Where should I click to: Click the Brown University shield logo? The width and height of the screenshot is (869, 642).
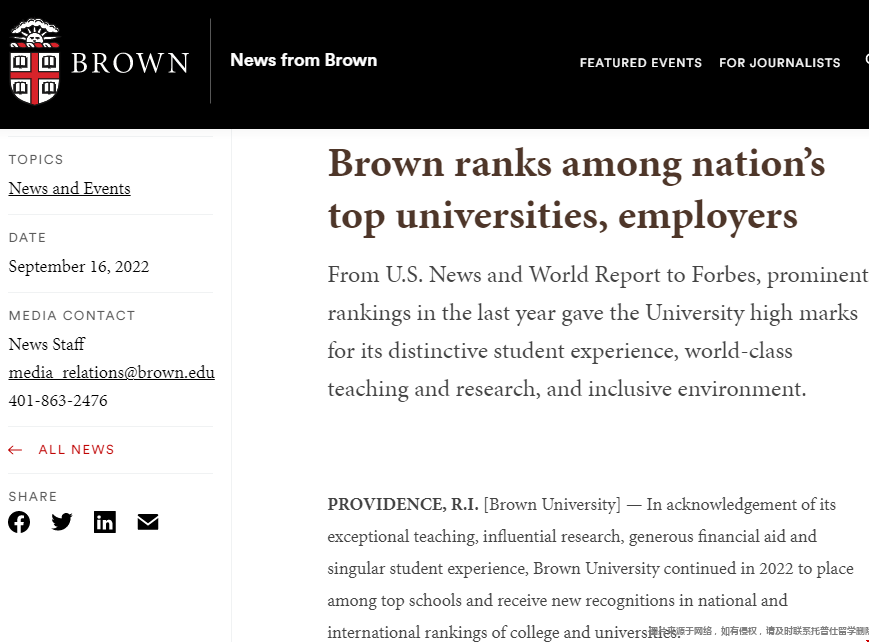(x=34, y=62)
